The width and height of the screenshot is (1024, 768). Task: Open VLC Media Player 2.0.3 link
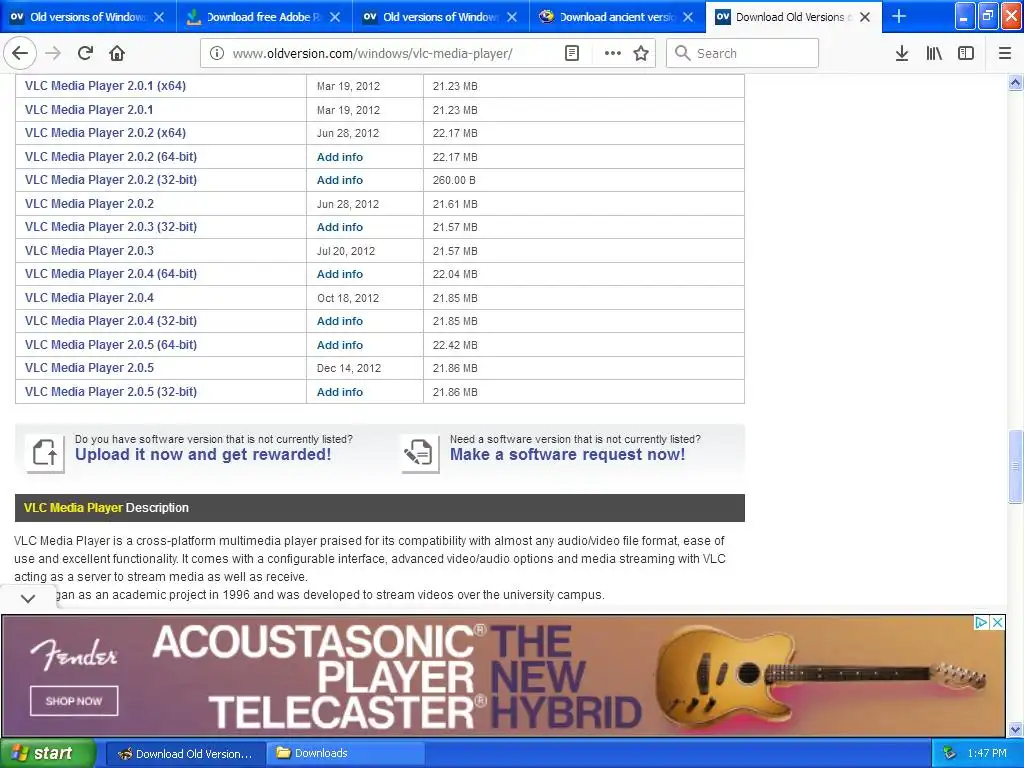pyautogui.click(x=89, y=251)
